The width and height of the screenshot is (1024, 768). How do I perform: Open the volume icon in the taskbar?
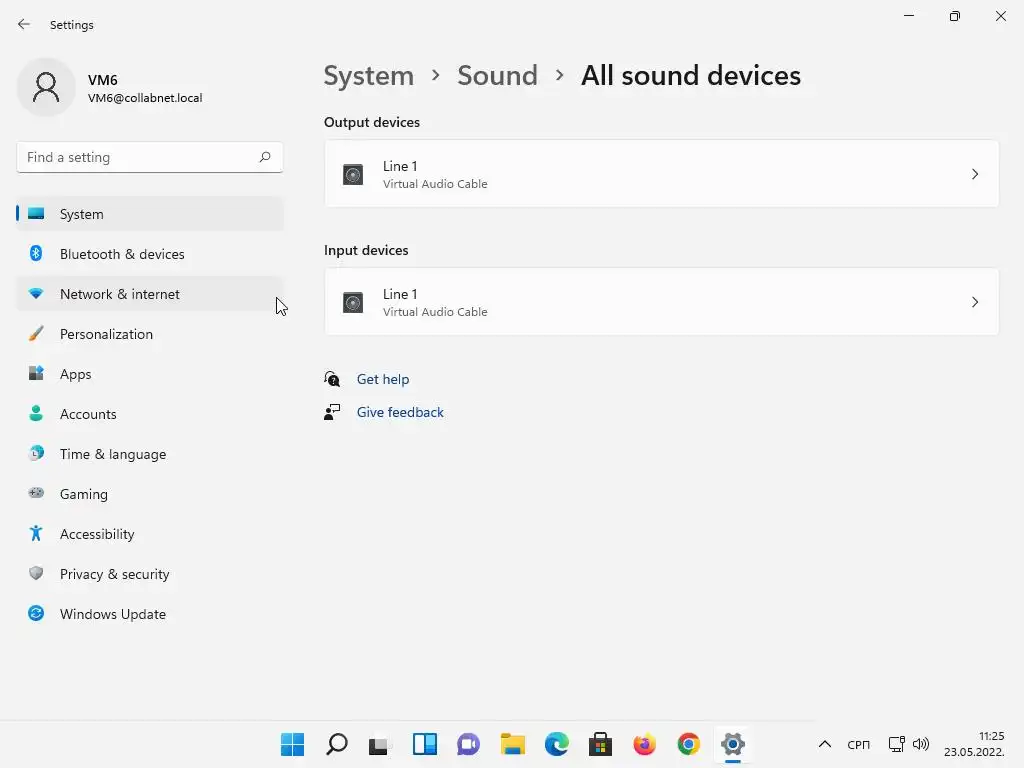921,744
